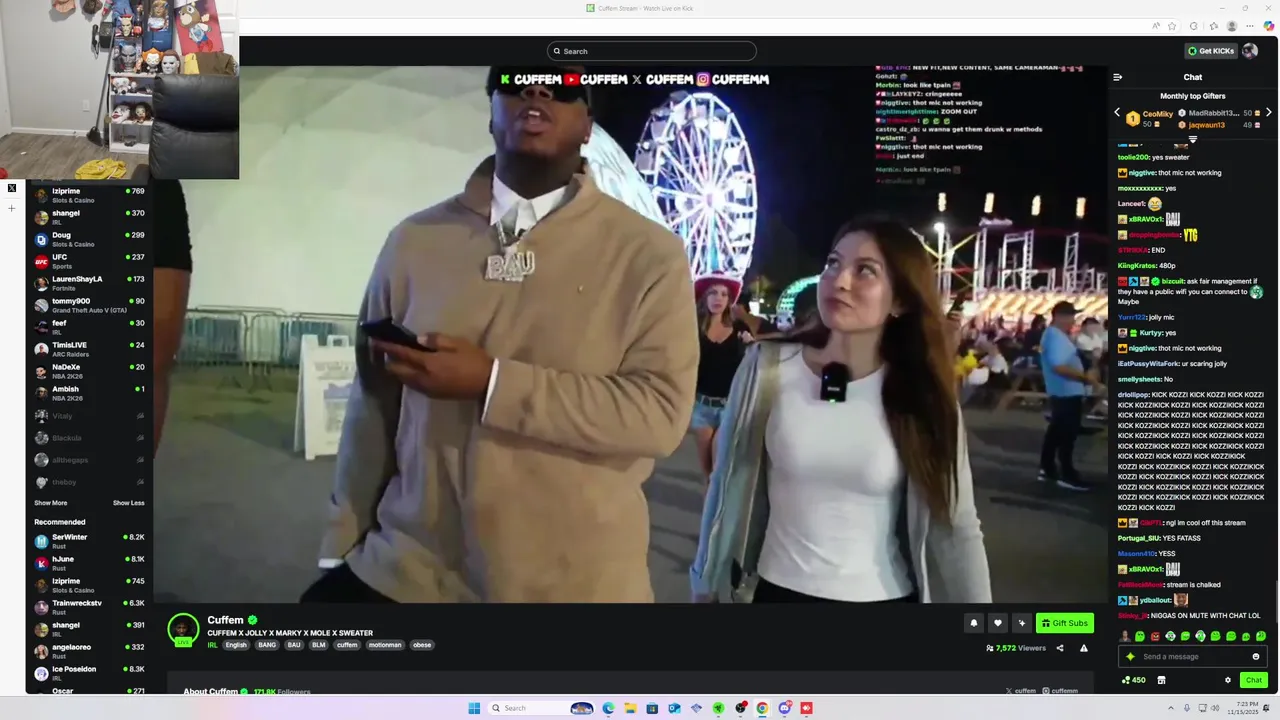Screen dimensions: 1280x720
Task: Open Razer app from the taskbar
Action: (718, 708)
